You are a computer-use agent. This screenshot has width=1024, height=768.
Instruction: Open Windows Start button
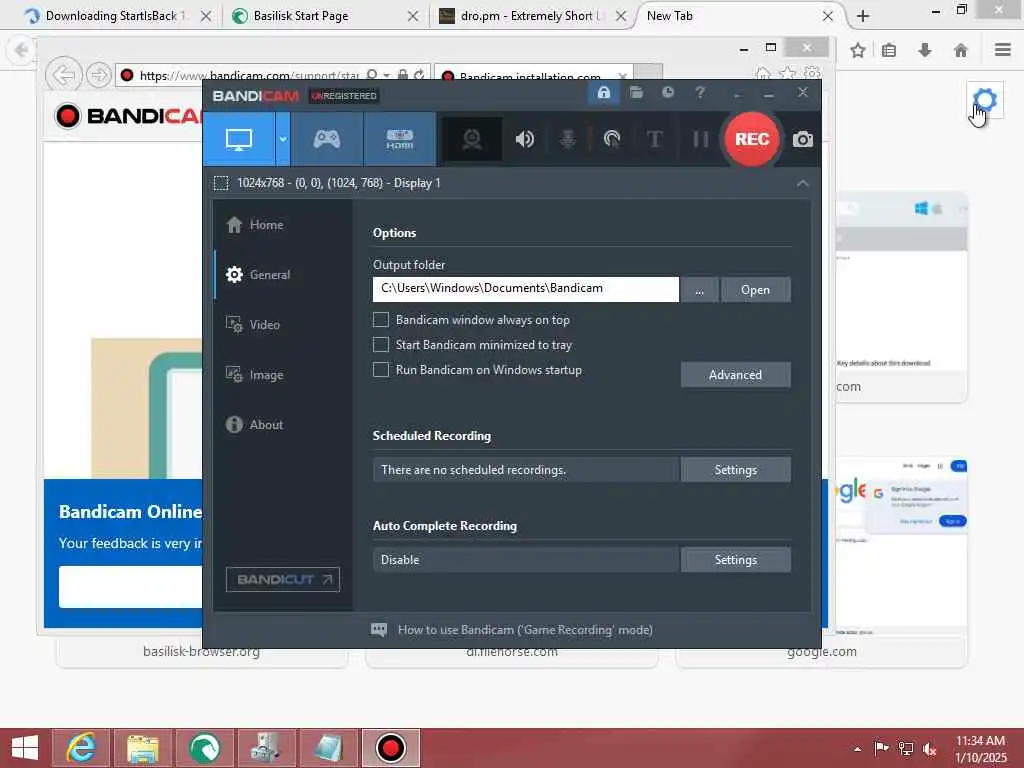(25, 748)
